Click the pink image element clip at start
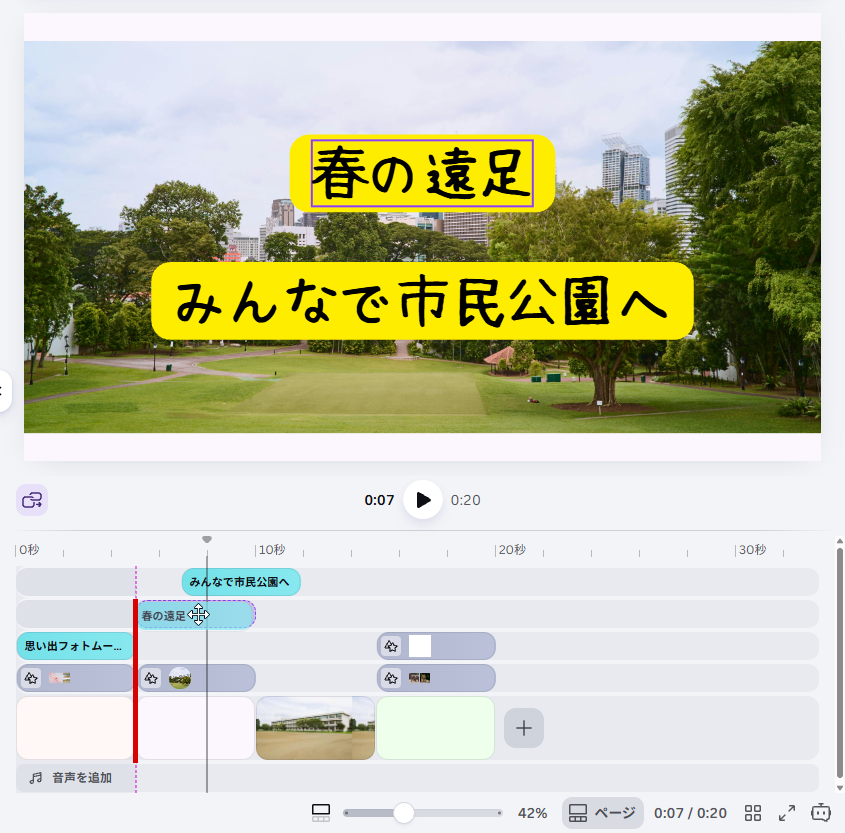The image size is (845, 833). (75, 678)
